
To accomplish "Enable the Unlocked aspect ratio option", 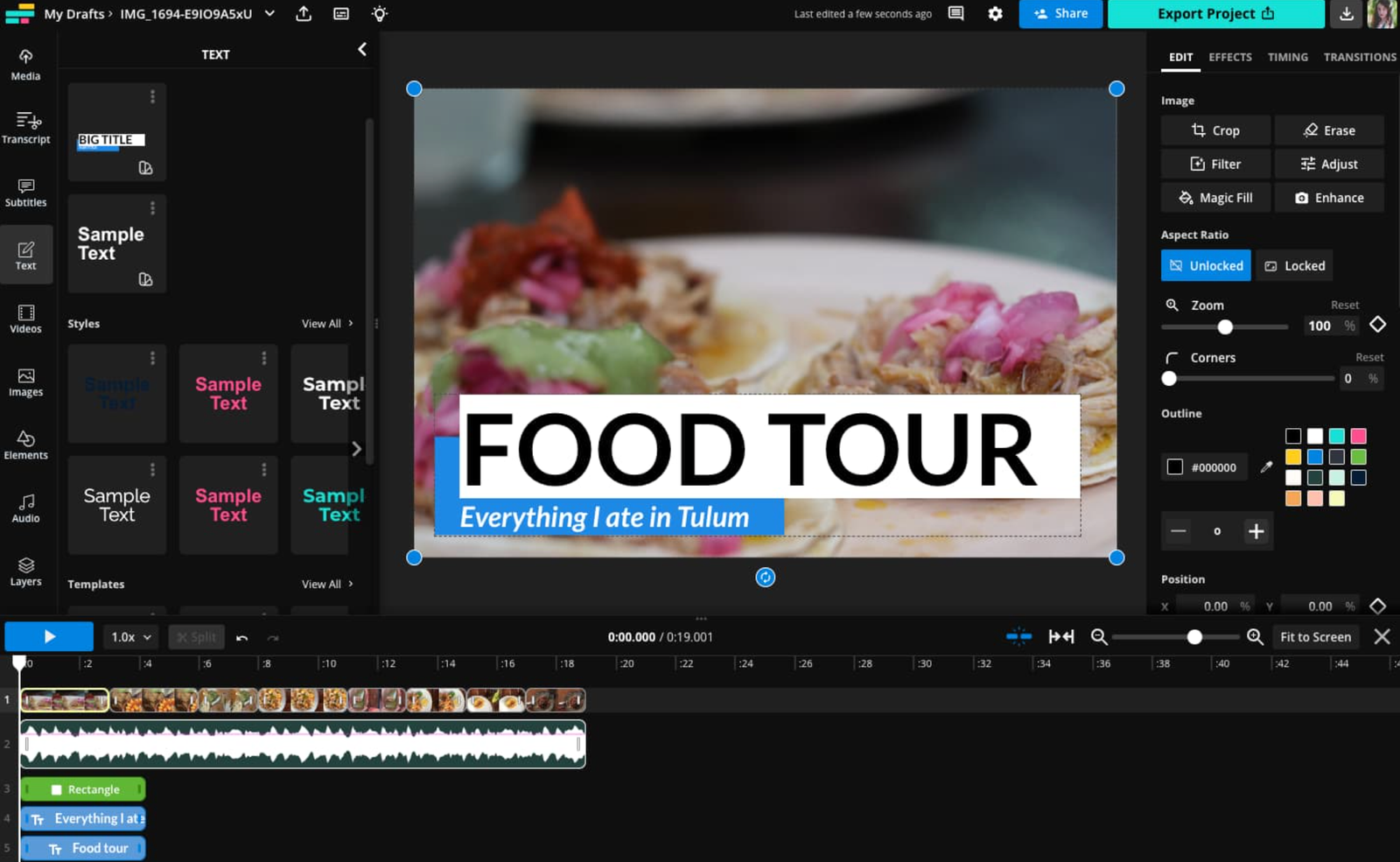I will tap(1205, 265).
